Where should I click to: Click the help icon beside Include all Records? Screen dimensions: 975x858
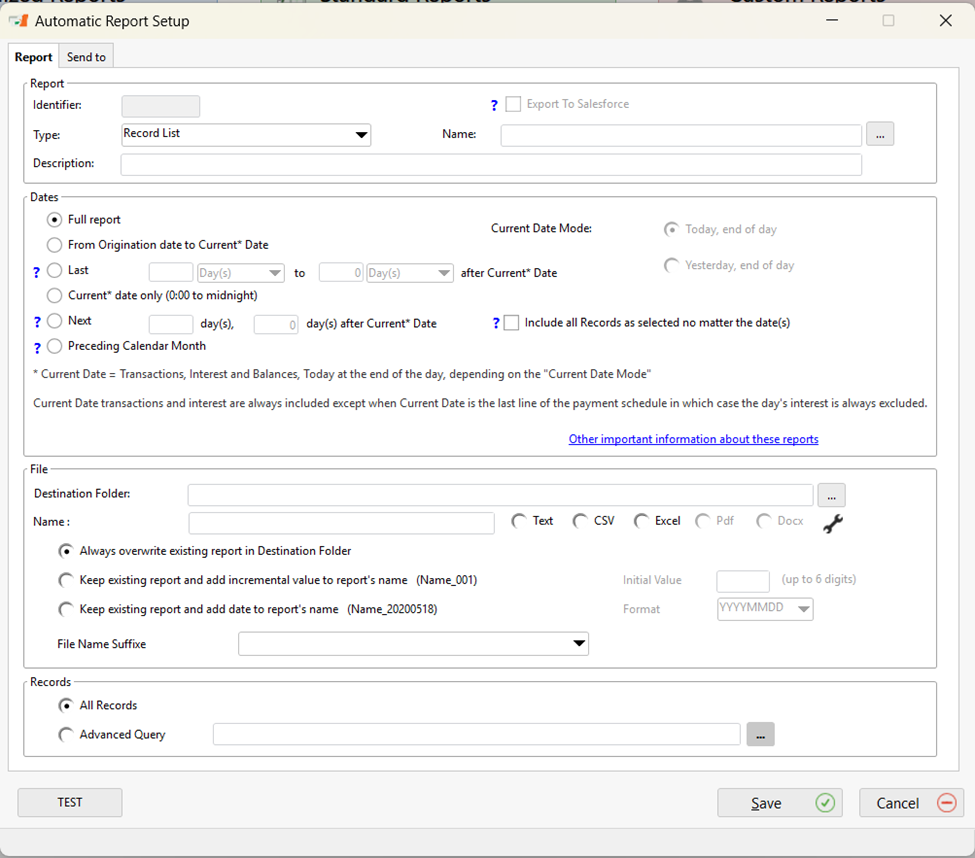tap(496, 323)
